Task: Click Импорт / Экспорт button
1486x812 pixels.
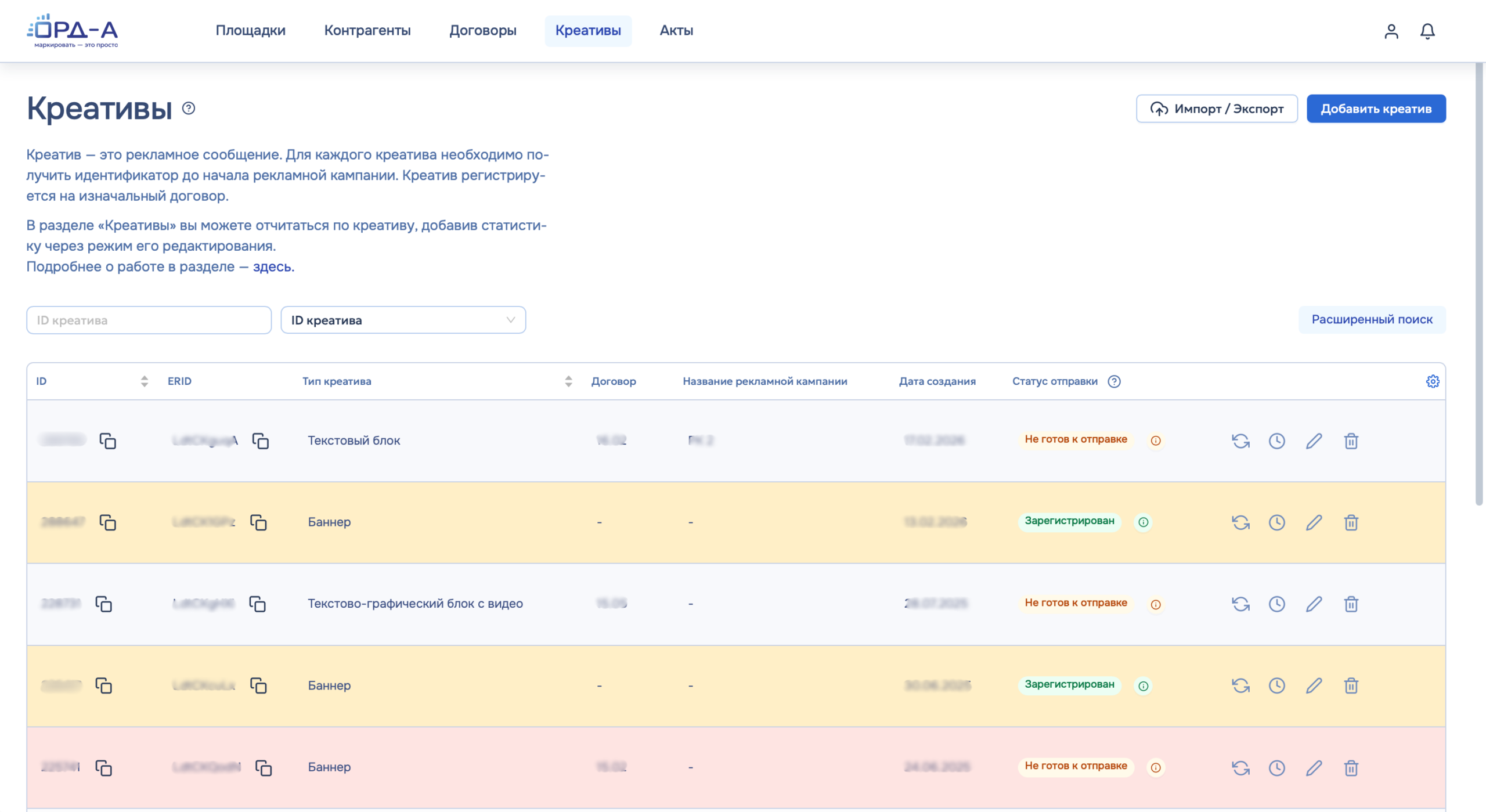Action: coord(1216,109)
